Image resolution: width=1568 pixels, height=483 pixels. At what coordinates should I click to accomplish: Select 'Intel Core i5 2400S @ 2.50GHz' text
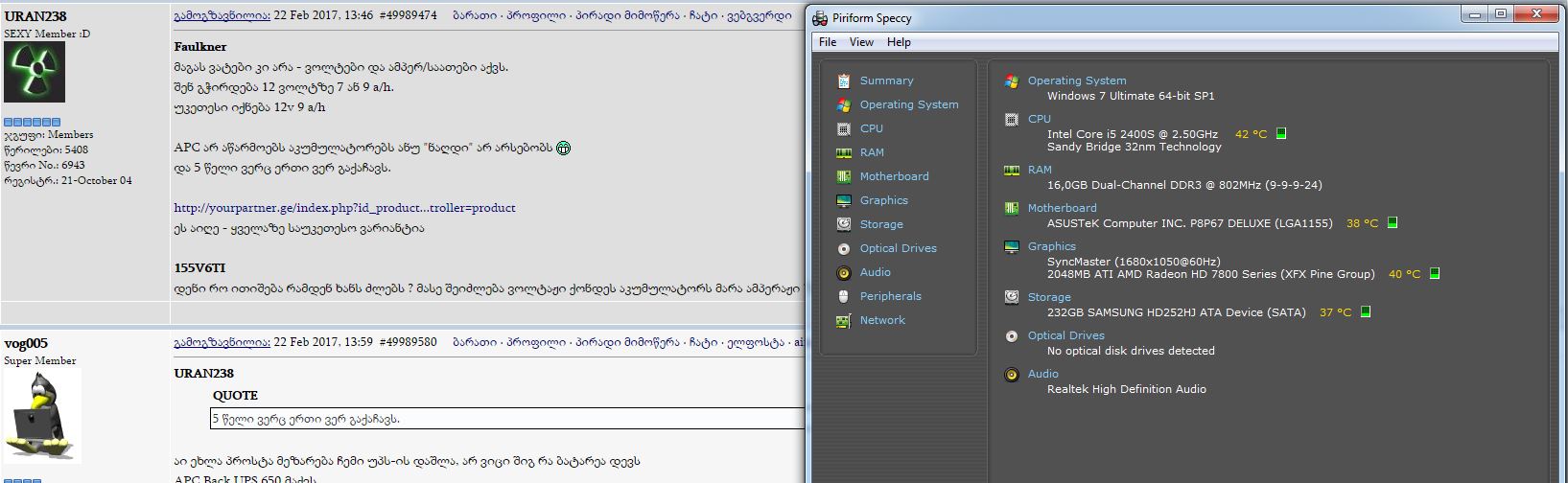(1133, 134)
